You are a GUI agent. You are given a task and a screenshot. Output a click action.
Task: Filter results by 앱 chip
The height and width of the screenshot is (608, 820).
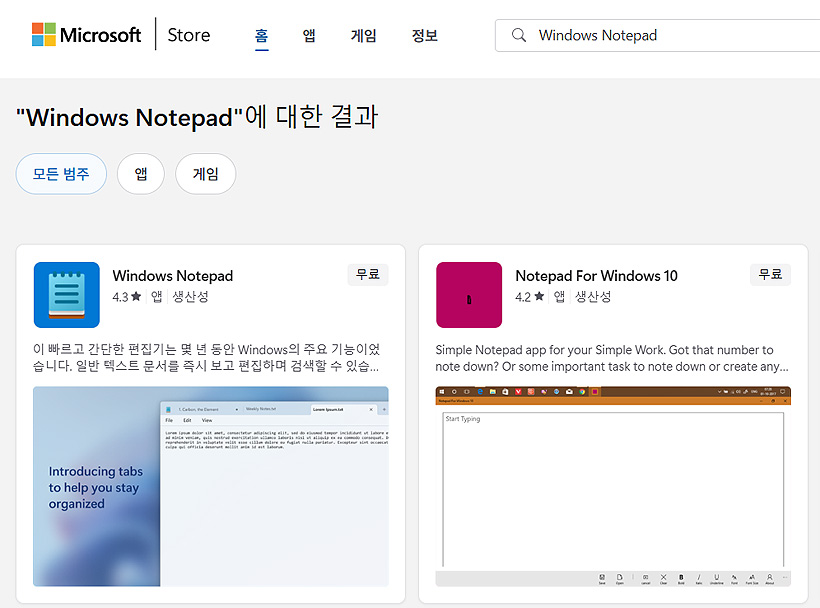click(x=141, y=174)
